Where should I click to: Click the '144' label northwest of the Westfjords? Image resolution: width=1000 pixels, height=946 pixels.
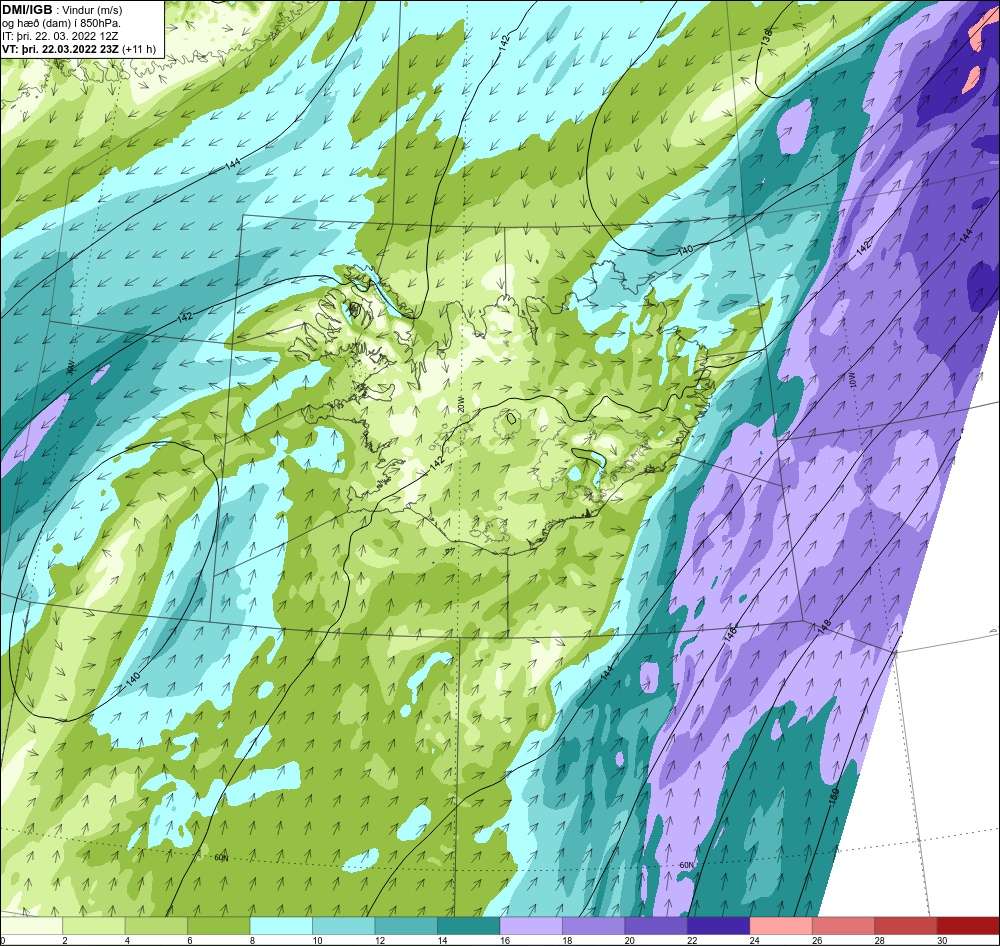tap(233, 165)
